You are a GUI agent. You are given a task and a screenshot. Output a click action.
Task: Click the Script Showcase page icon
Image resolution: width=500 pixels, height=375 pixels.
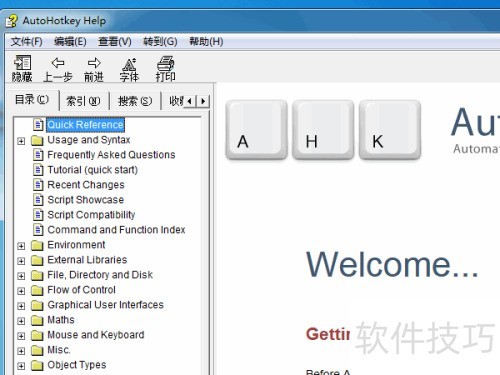coord(38,200)
